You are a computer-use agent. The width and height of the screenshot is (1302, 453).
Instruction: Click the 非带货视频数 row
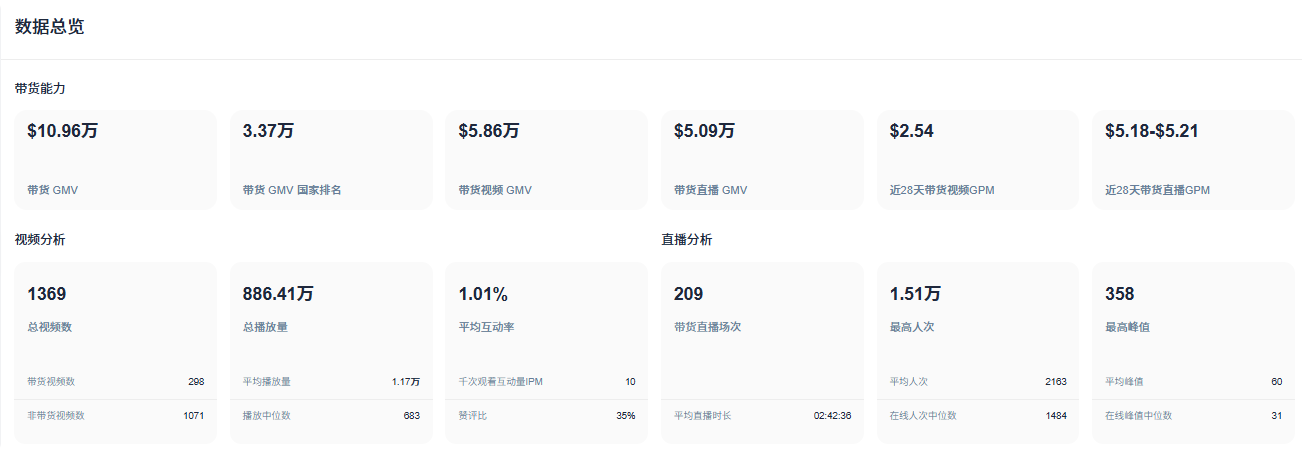point(115,416)
